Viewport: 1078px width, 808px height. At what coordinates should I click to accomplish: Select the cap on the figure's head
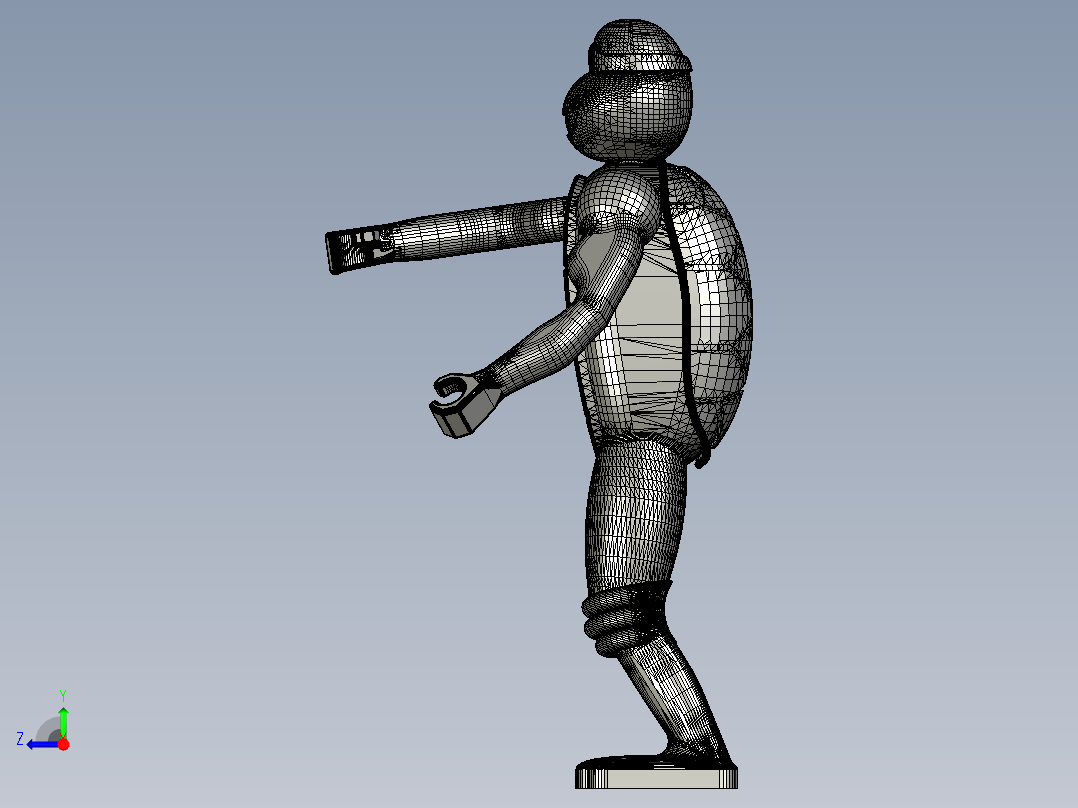coord(639,47)
